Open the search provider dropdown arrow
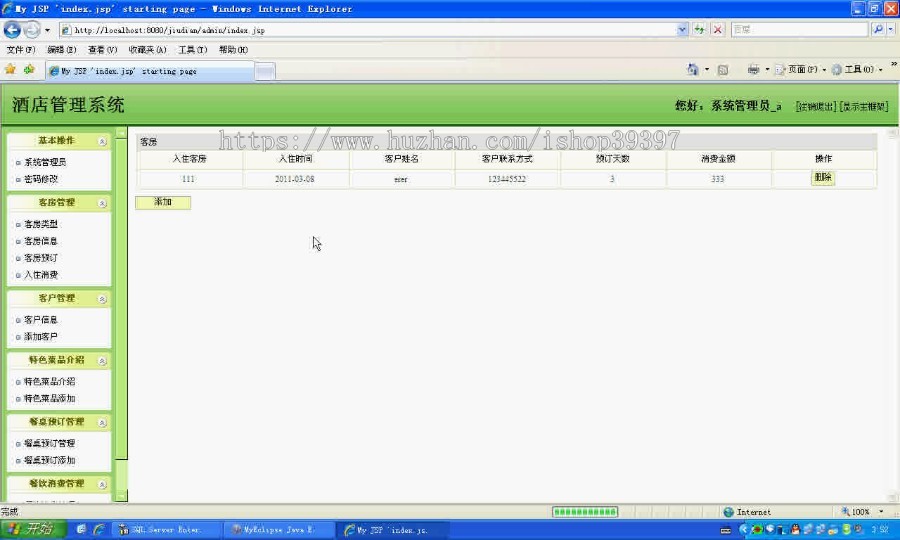Image resolution: width=900 pixels, height=540 pixels. [890, 29]
